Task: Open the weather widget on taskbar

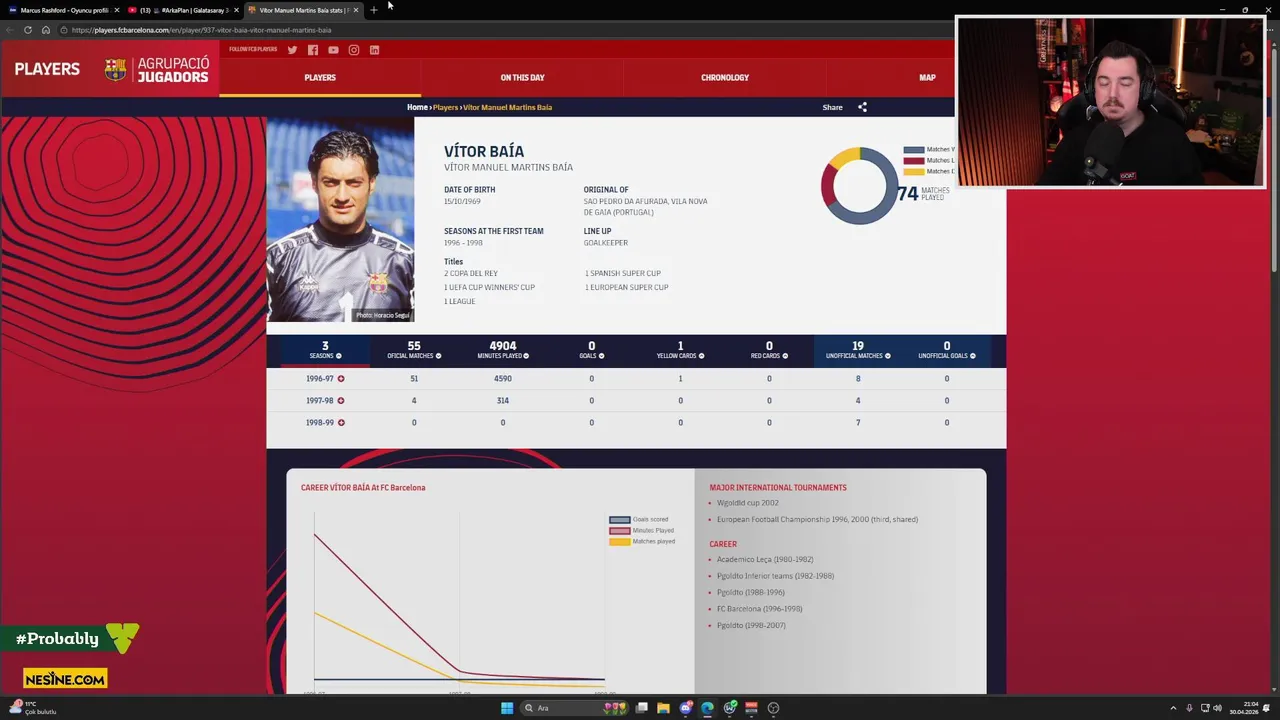Action: (32, 708)
